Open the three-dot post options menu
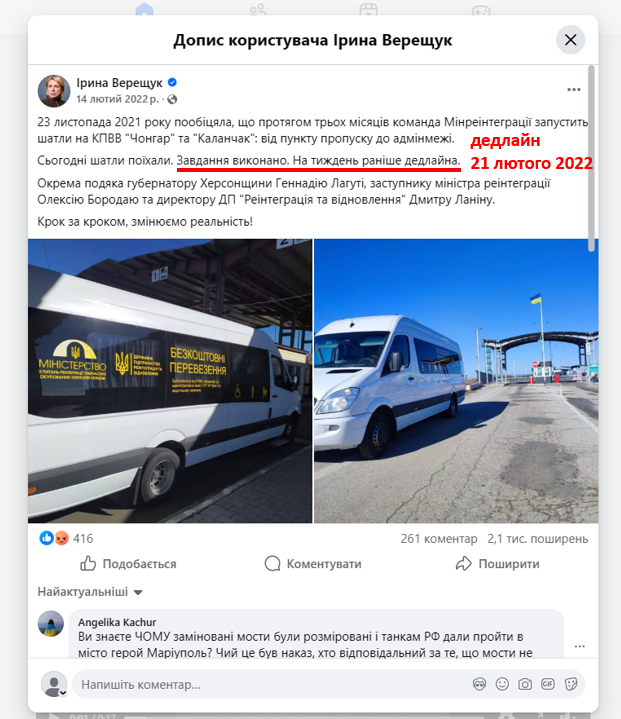Image resolution: width=621 pixels, height=719 pixels. [574, 90]
